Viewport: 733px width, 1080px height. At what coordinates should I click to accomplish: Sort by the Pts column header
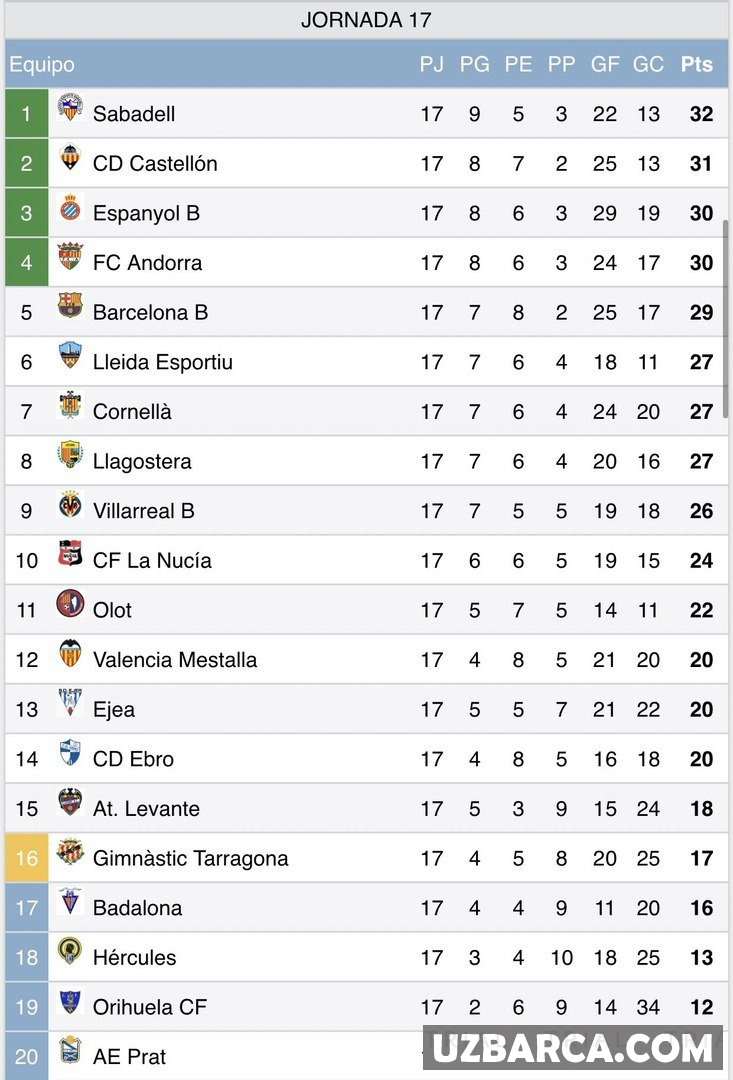697,64
